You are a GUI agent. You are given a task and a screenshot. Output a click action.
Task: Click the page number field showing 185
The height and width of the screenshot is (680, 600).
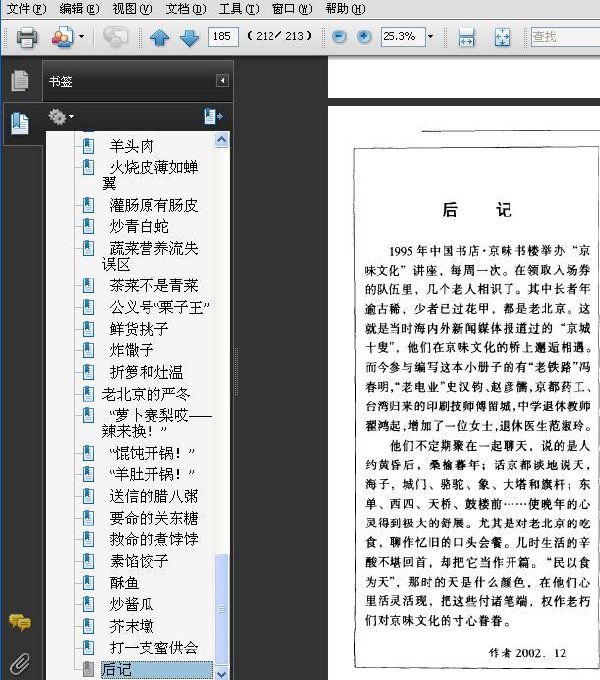click(x=223, y=37)
